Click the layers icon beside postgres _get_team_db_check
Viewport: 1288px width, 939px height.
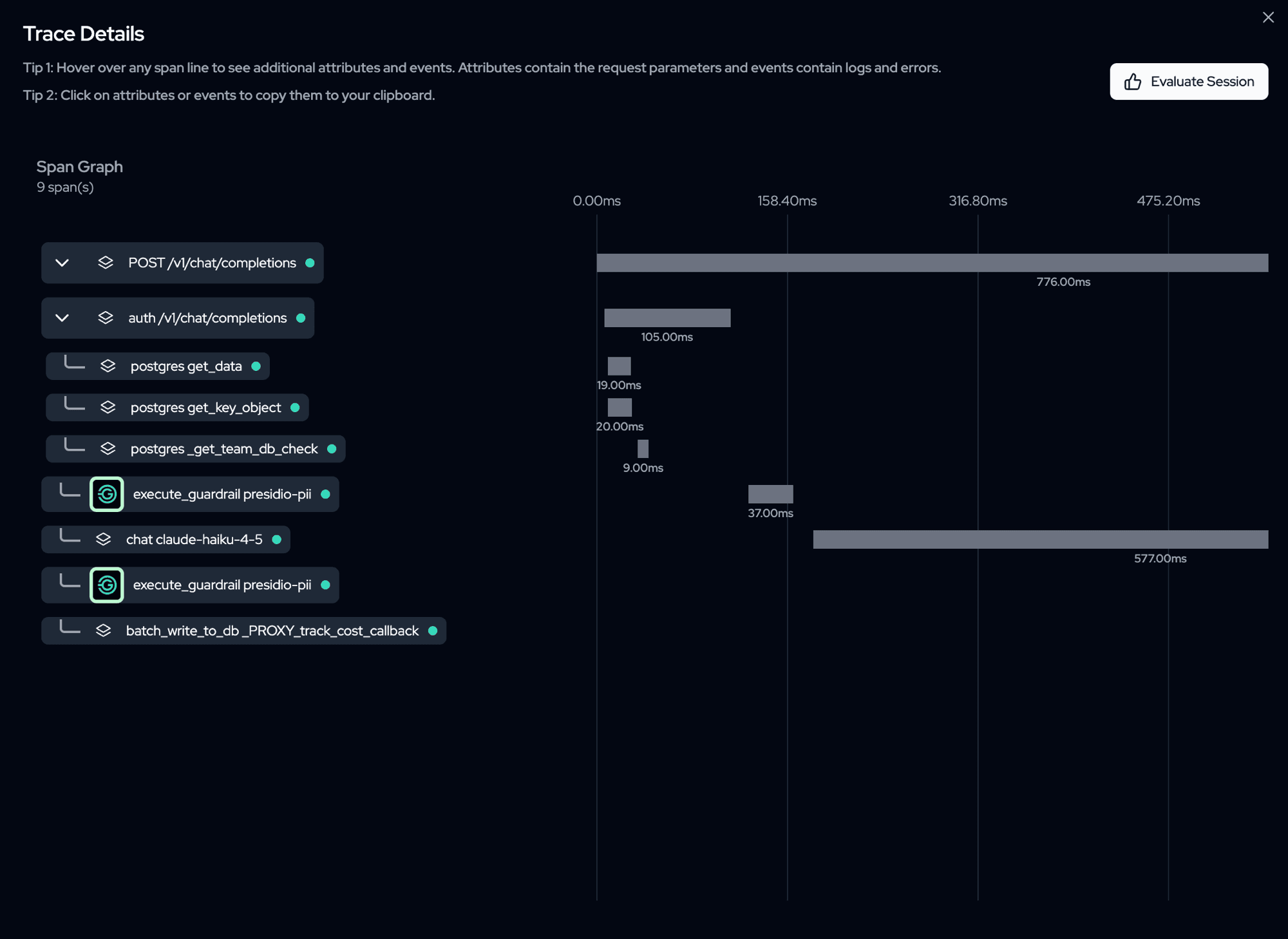(108, 449)
